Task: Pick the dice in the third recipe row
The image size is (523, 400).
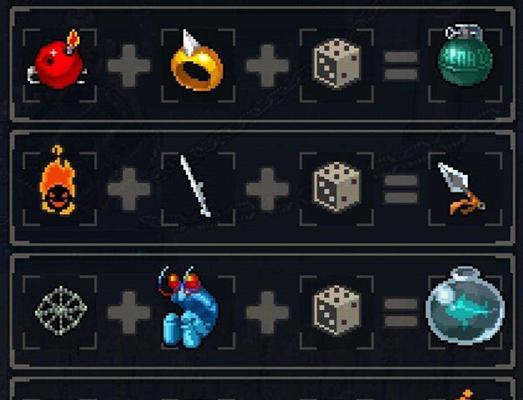Action: point(337,310)
